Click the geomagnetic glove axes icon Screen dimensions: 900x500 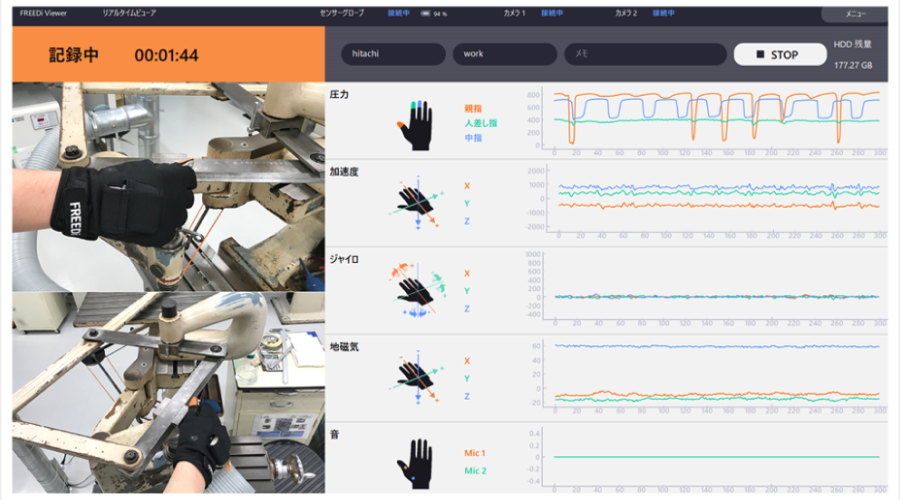[414, 376]
